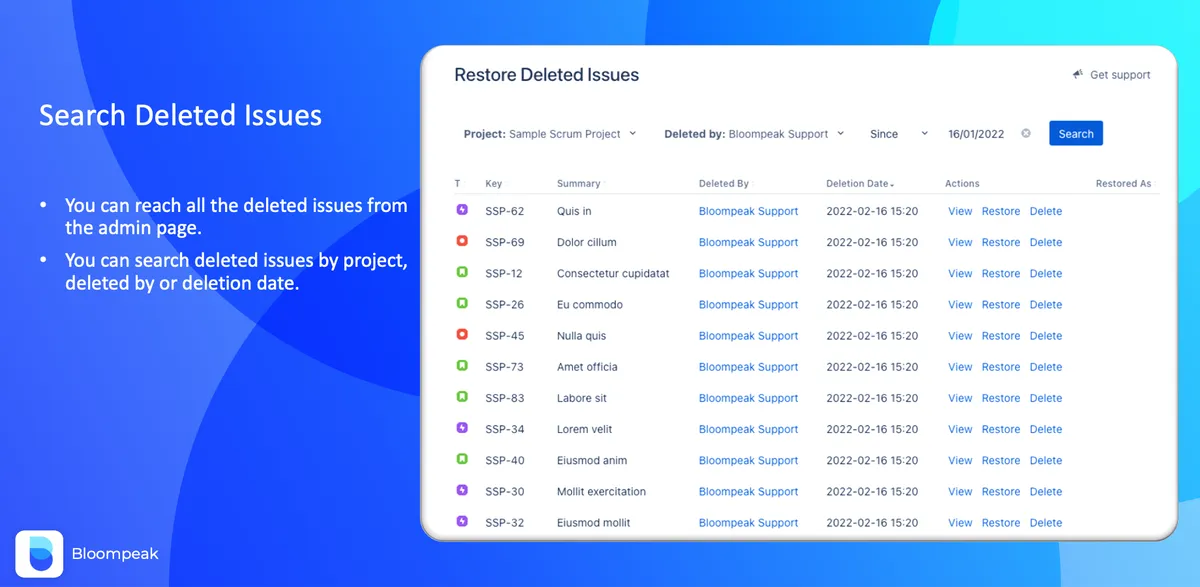Viewport: 1200px width, 587px height.
Task: View deleted issue SSP-73
Action: [x=960, y=367]
